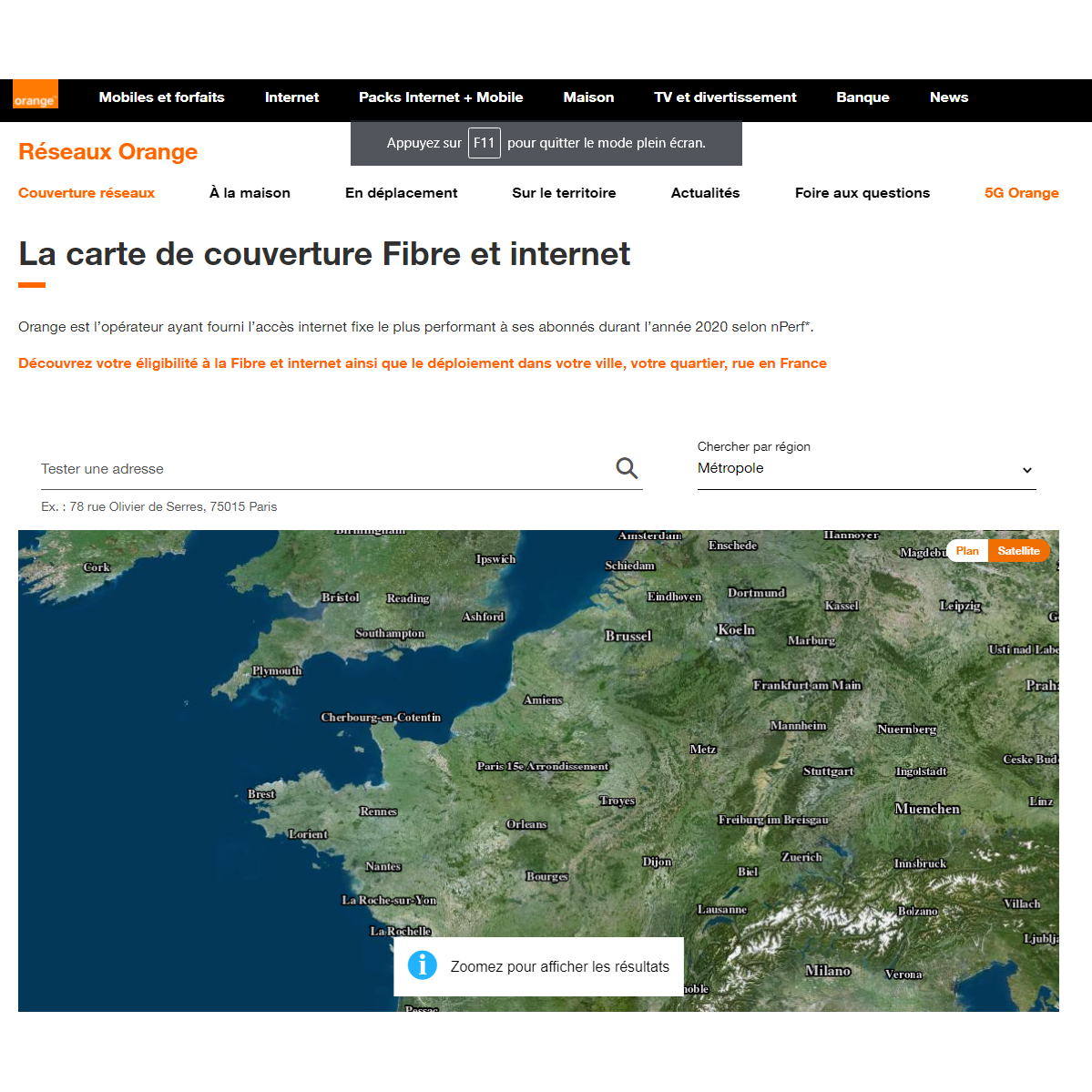Open the Internet menu
1092x1092 pixels.
pyautogui.click(x=291, y=97)
